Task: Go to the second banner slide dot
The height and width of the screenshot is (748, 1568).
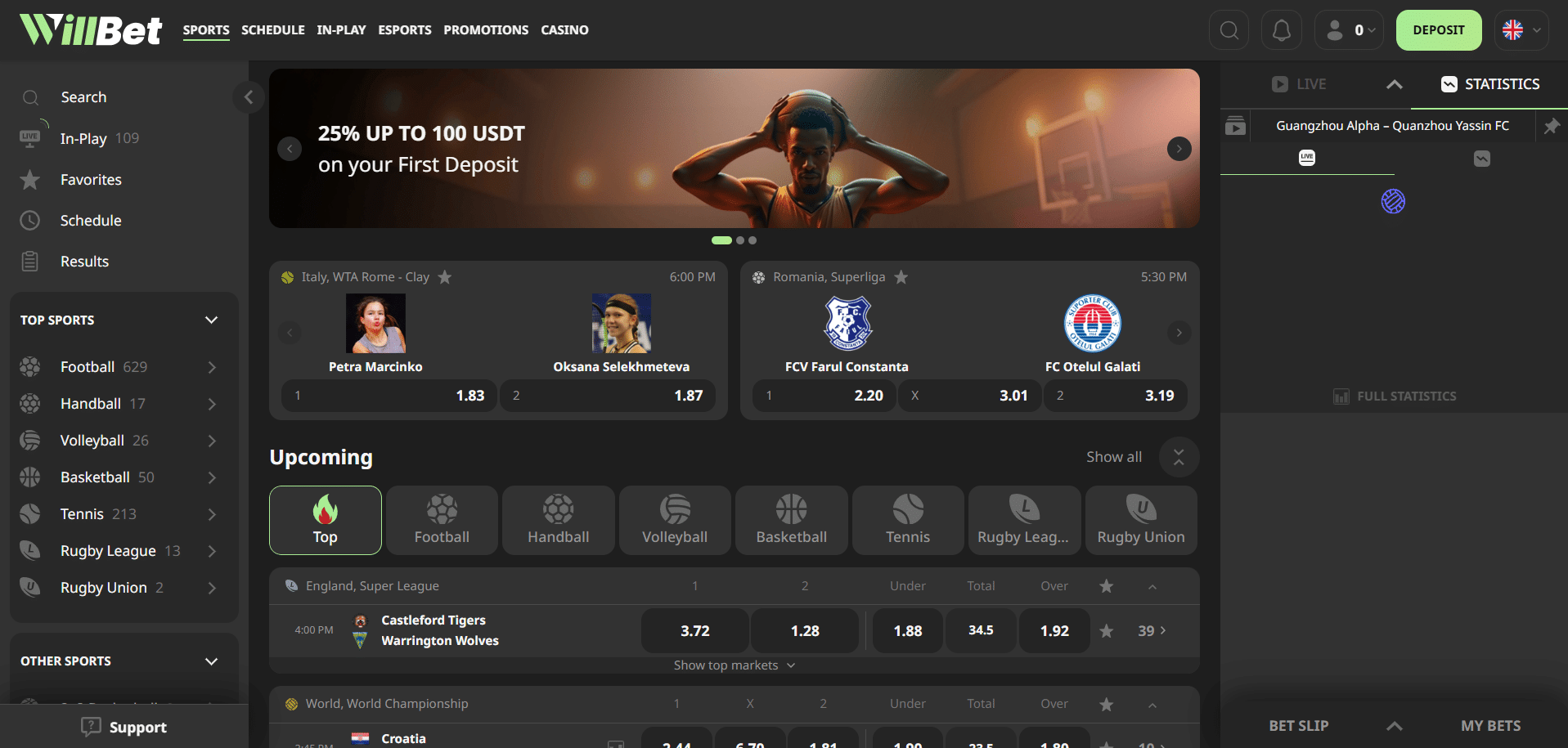Action: [740, 240]
